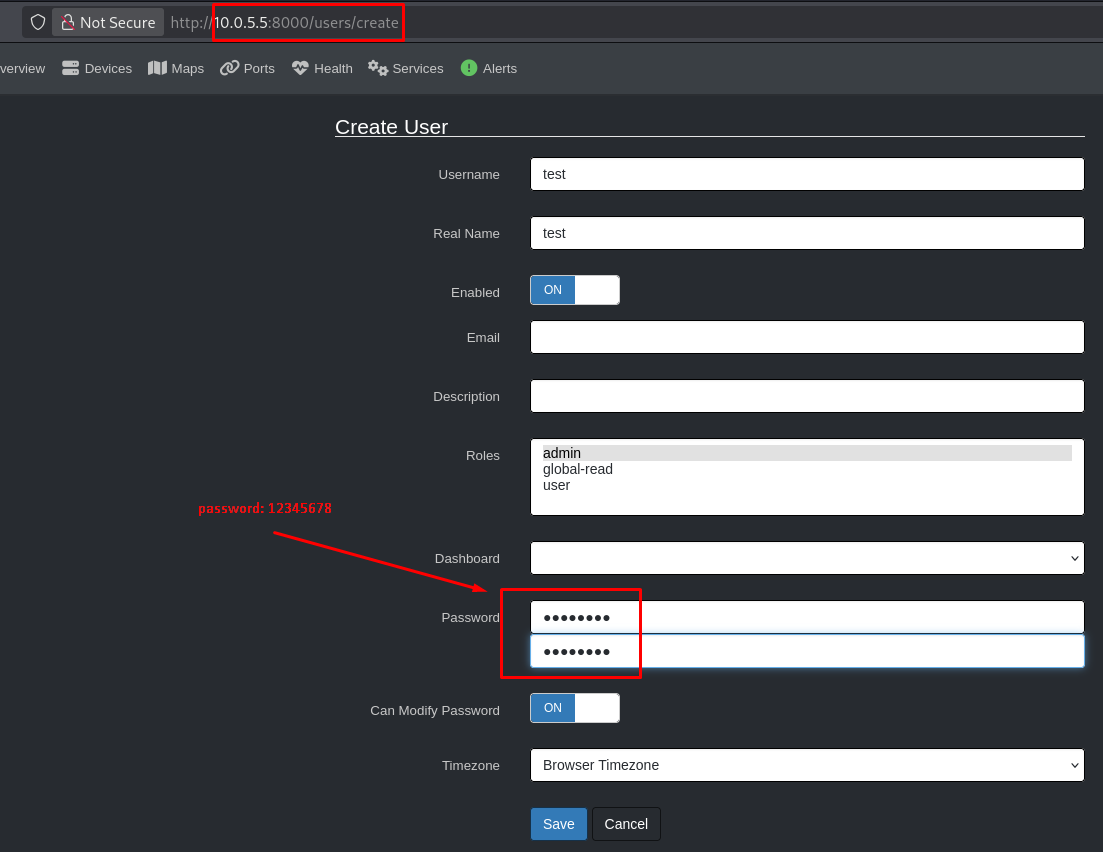Click the Ports link icon
Image resolution: width=1103 pixels, height=852 pixels.
coord(229,68)
